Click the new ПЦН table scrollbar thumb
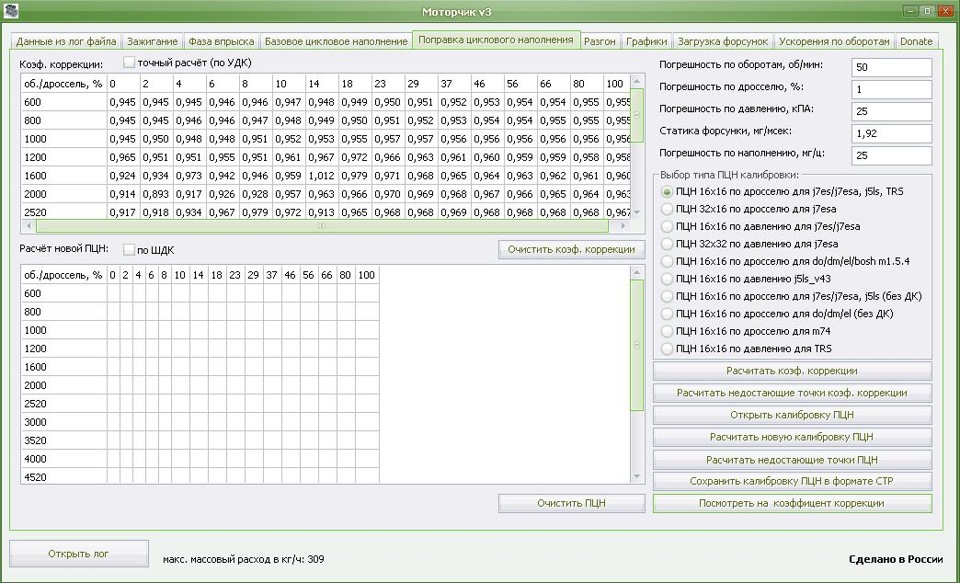Screen dimensions: 960x583 tap(637, 345)
